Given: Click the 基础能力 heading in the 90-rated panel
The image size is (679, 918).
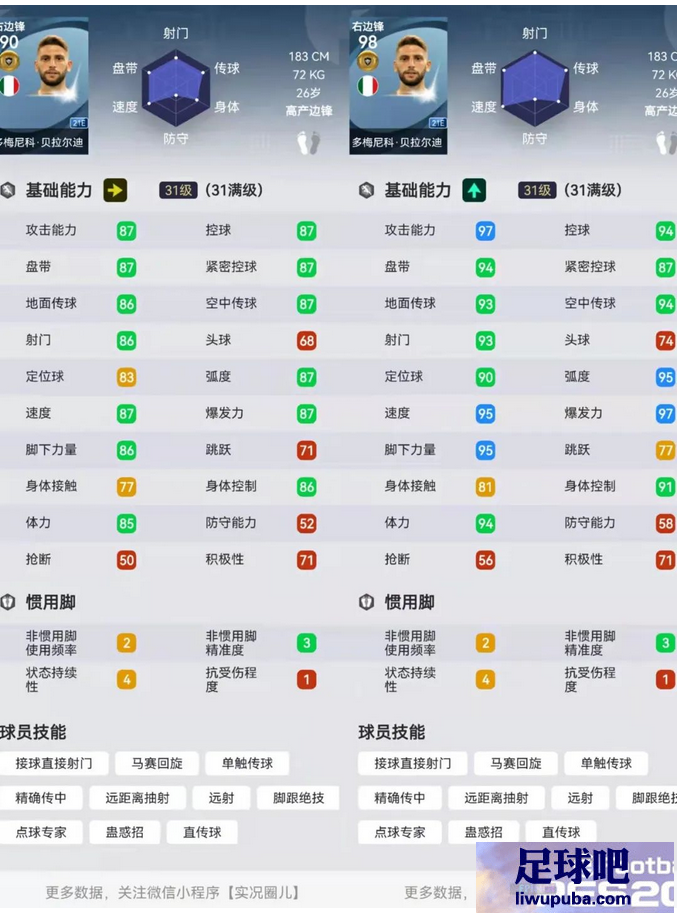Looking at the screenshot, I should click(x=59, y=190).
